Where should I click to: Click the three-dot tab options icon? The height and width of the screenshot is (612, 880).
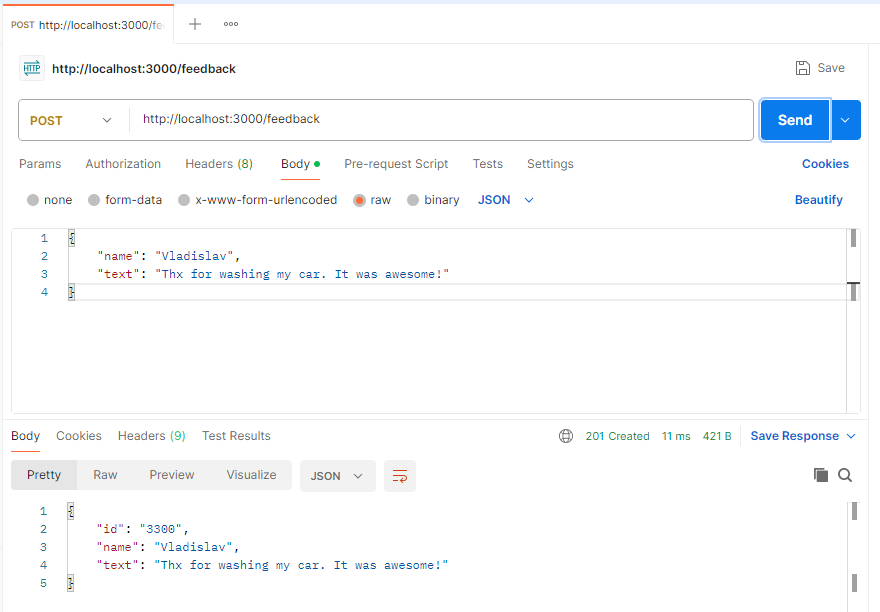pos(231,24)
